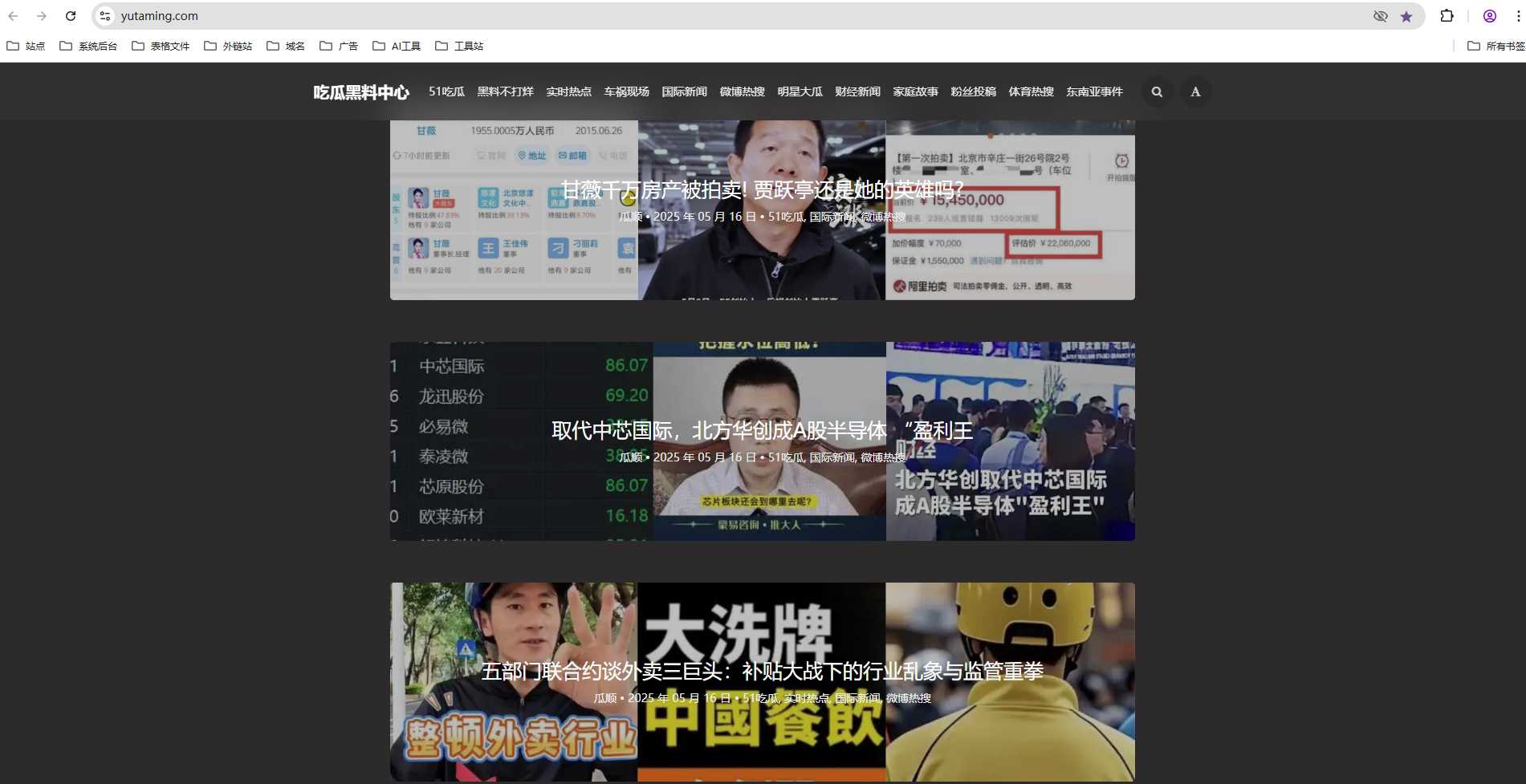Click the 吃瓜黑料中心 site logo

click(361, 92)
